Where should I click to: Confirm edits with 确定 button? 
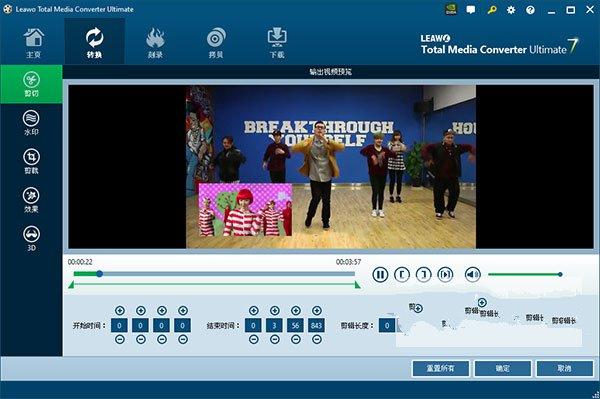[x=503, y=368]
